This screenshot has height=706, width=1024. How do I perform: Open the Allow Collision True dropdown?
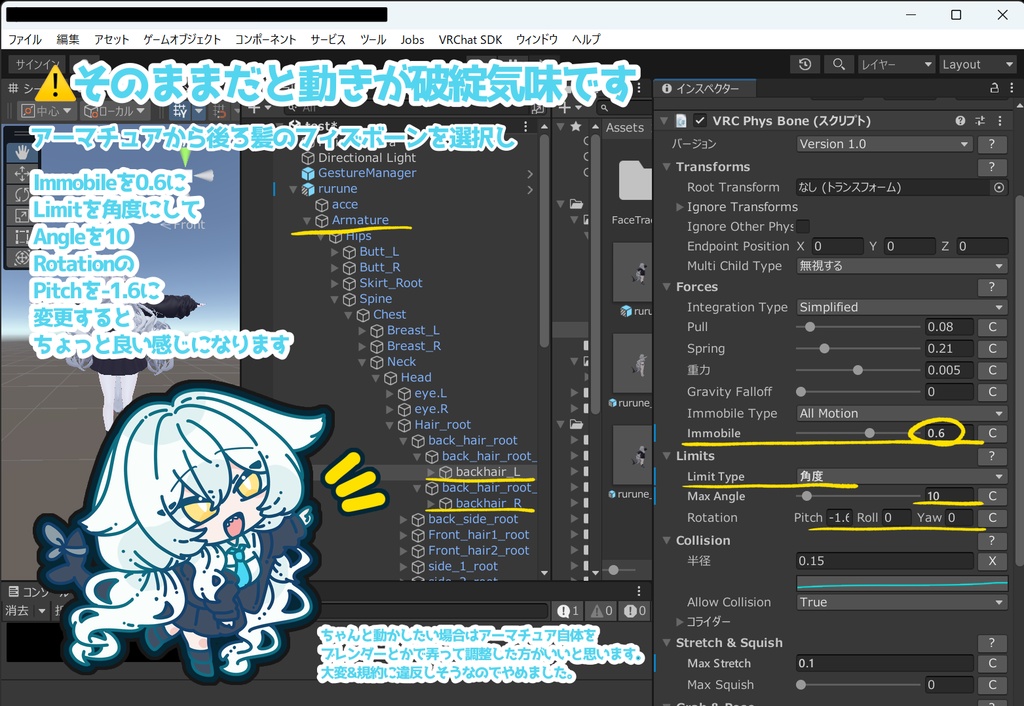click(901, 602)
